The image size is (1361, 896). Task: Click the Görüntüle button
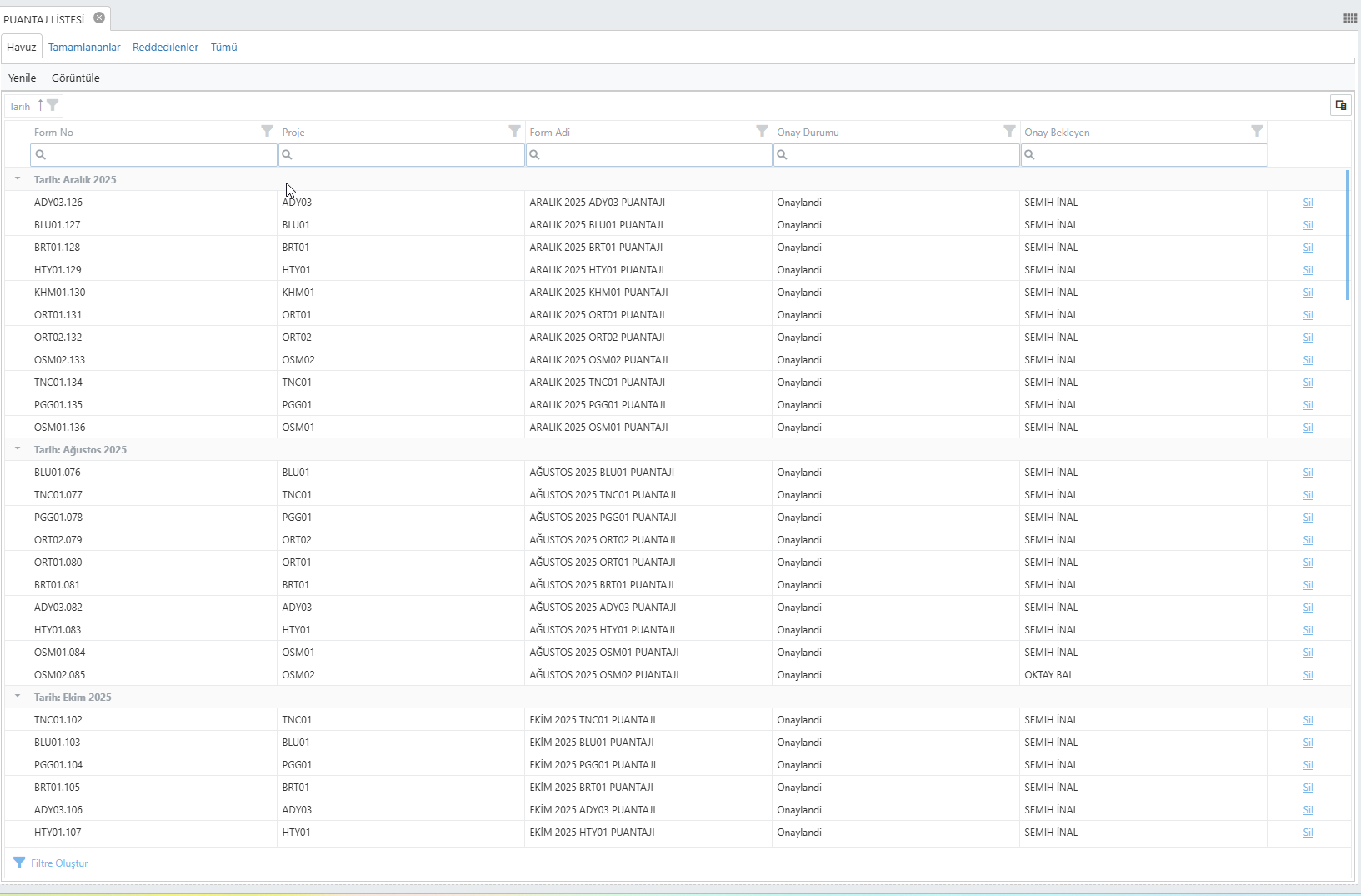tap(75, 78)
